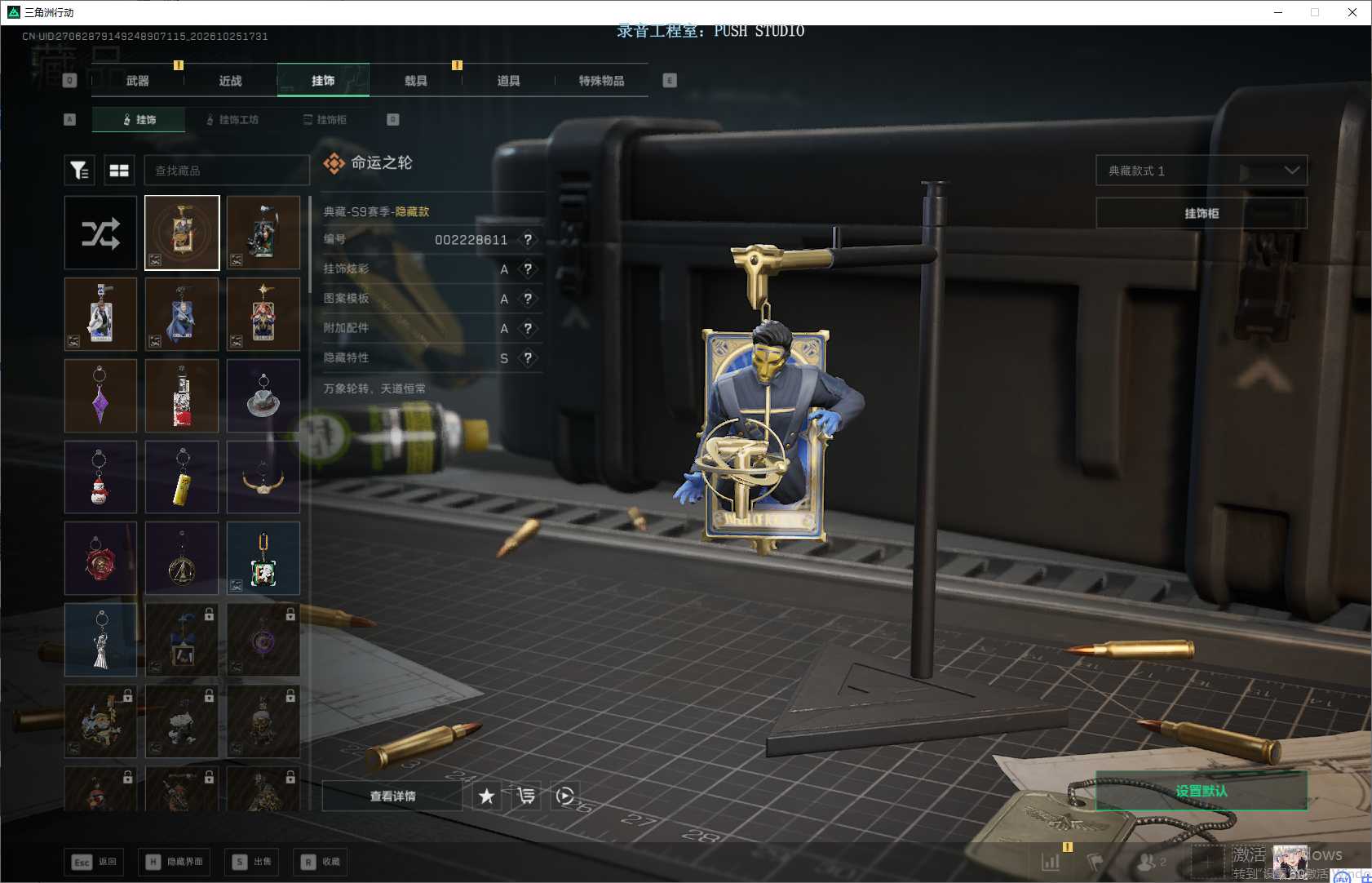Open the 载具 tab
The width and height of the screenshot is (1372, 883).
pos(416,81)
